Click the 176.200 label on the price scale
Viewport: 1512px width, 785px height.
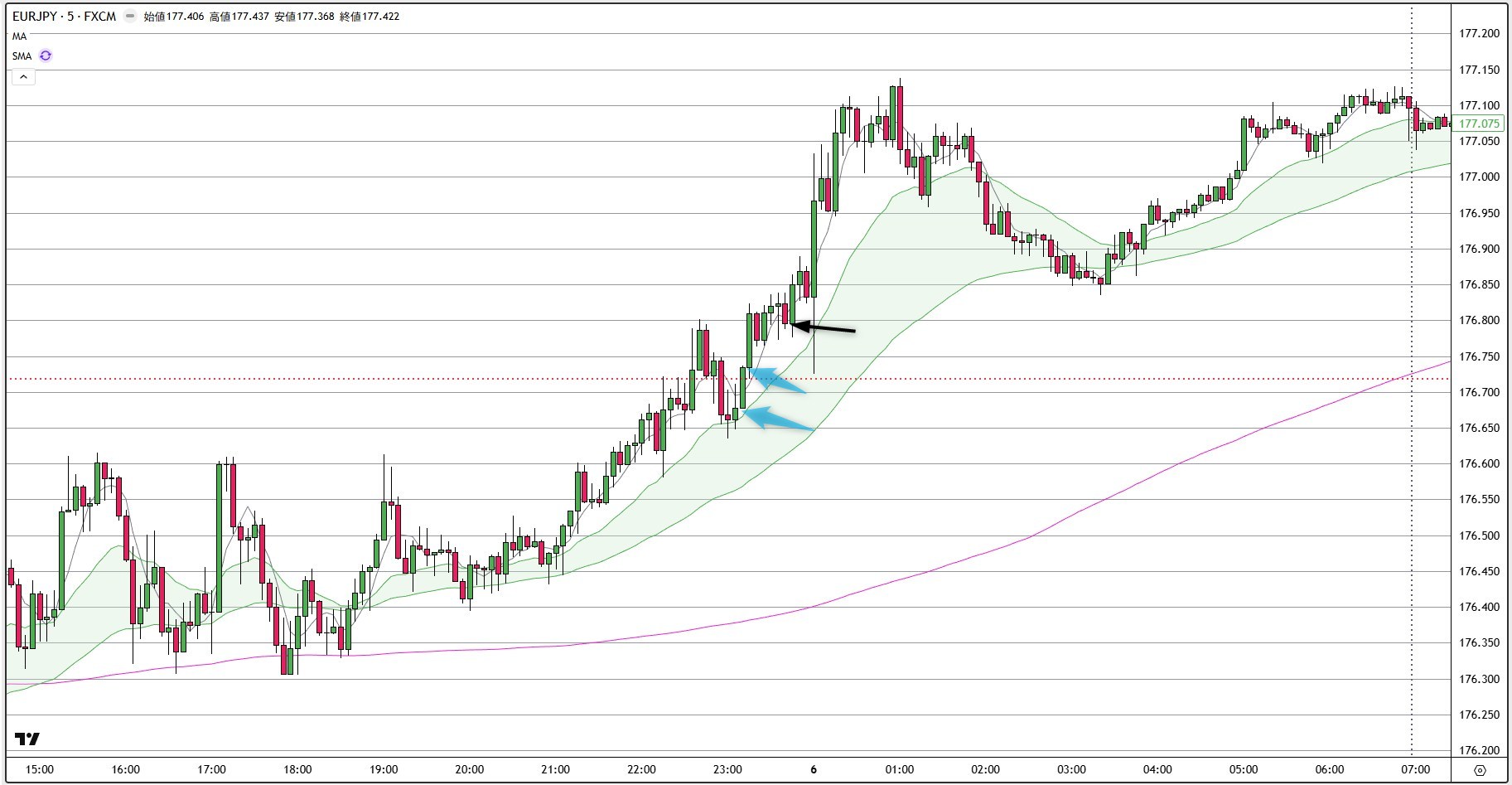(x=1479, y=750)
